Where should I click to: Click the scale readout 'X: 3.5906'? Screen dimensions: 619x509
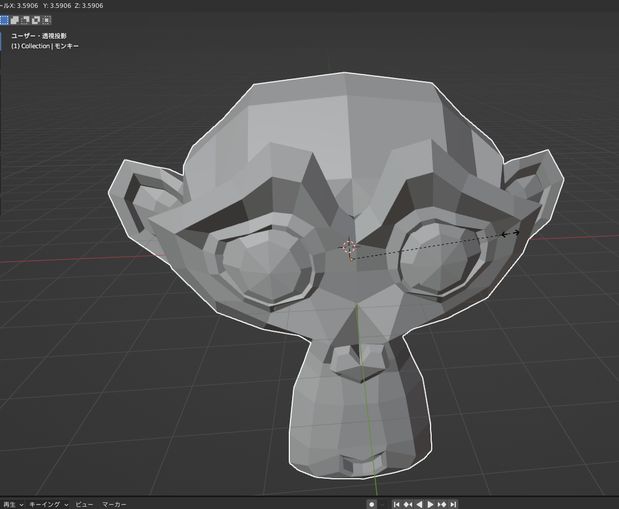point(24,6)
